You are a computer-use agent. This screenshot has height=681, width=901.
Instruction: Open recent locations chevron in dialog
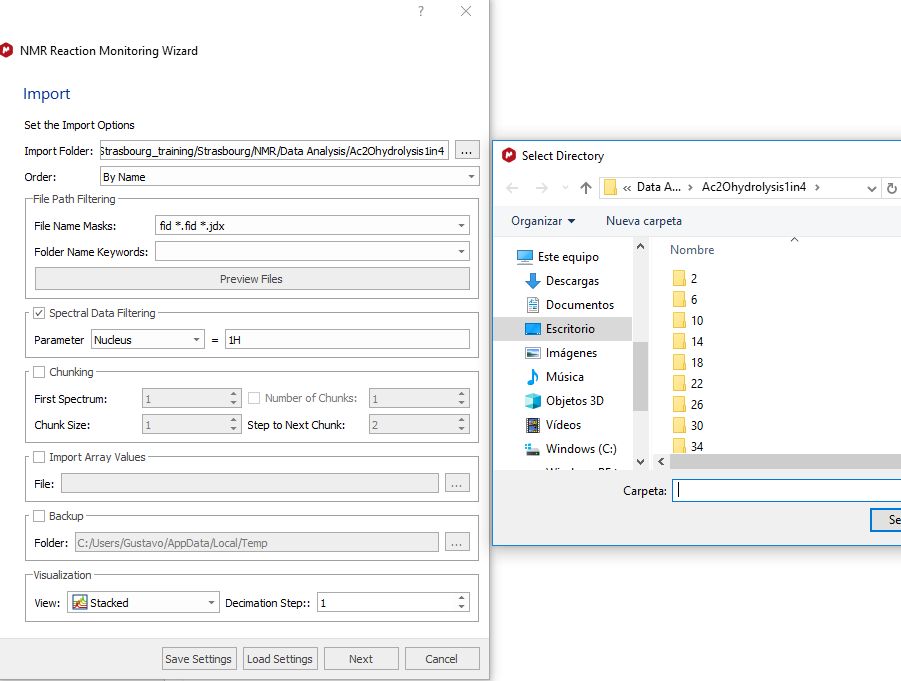[x=565, y=188]
